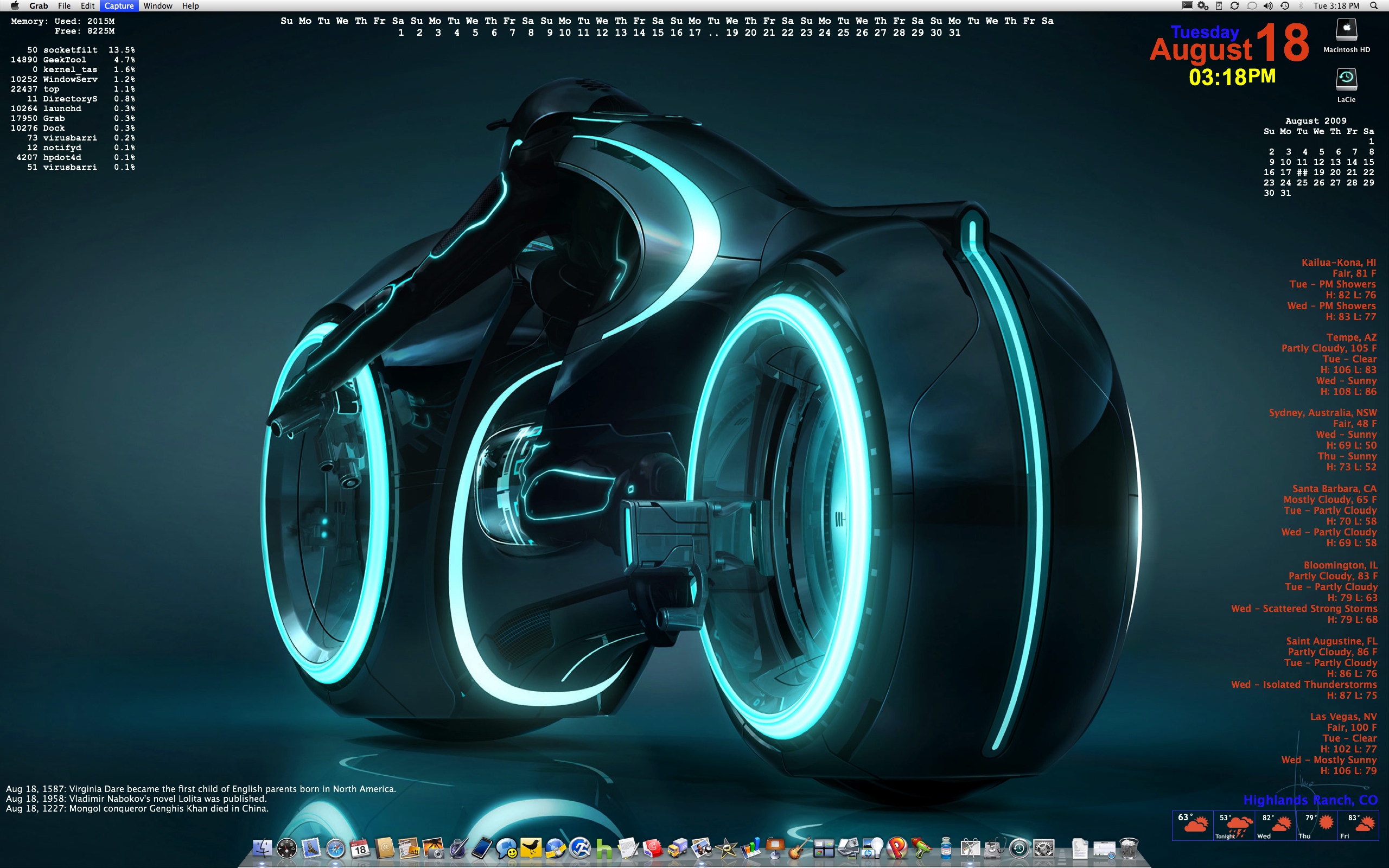Open the Trash in the dock
Screen dimensions: 1389x868
pos(1129,848)
